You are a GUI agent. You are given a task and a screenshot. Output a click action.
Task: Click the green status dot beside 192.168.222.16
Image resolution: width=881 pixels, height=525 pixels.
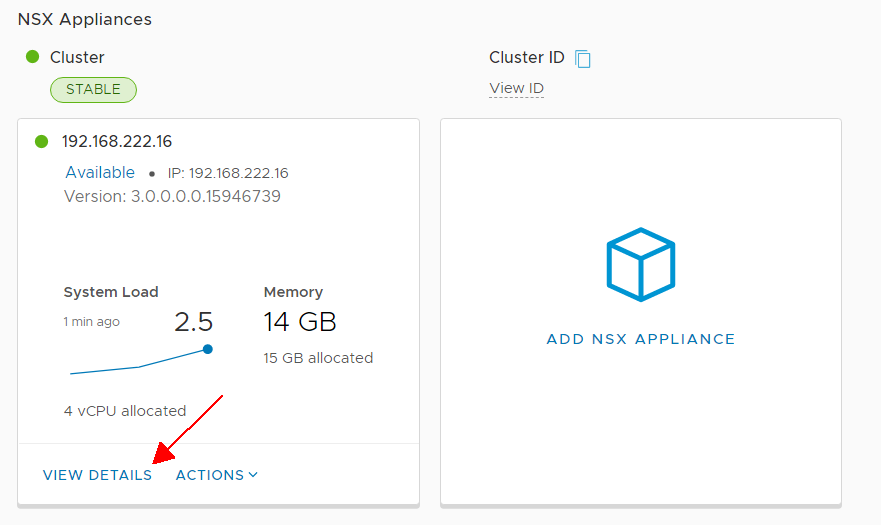click(x=42, y=142)
